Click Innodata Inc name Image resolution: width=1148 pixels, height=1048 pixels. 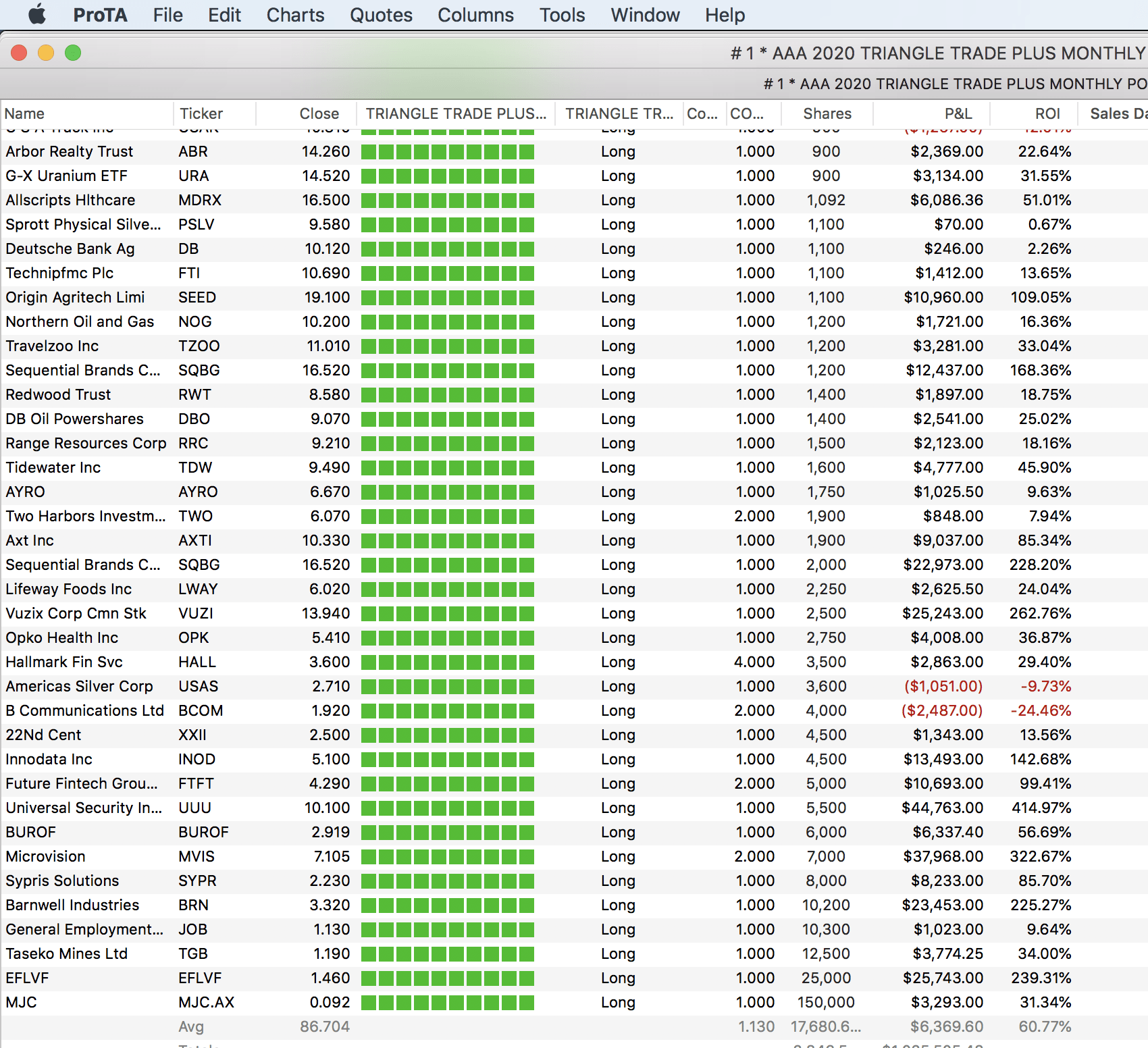pos(49,759)
